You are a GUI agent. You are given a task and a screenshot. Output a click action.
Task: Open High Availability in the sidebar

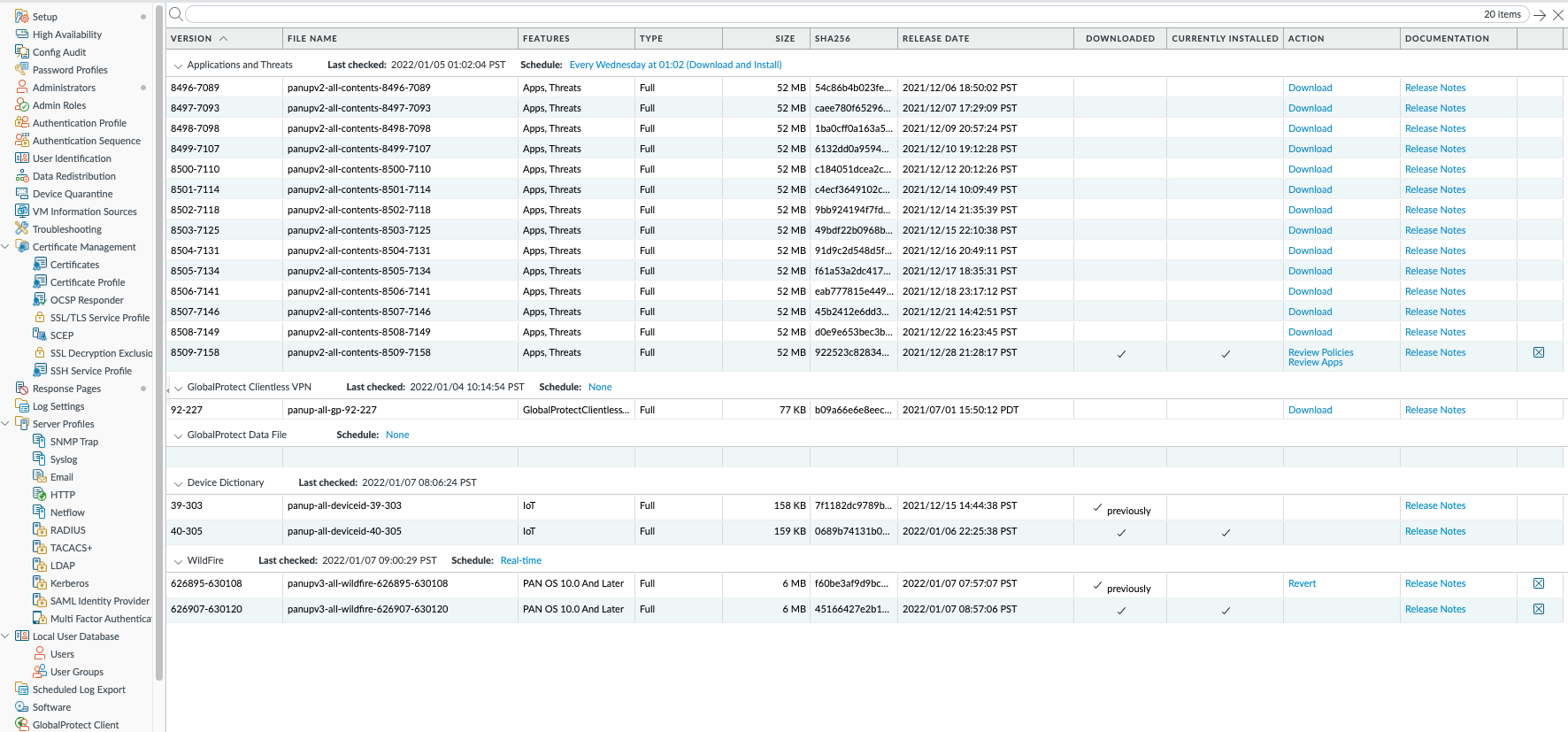pos(66,35)
